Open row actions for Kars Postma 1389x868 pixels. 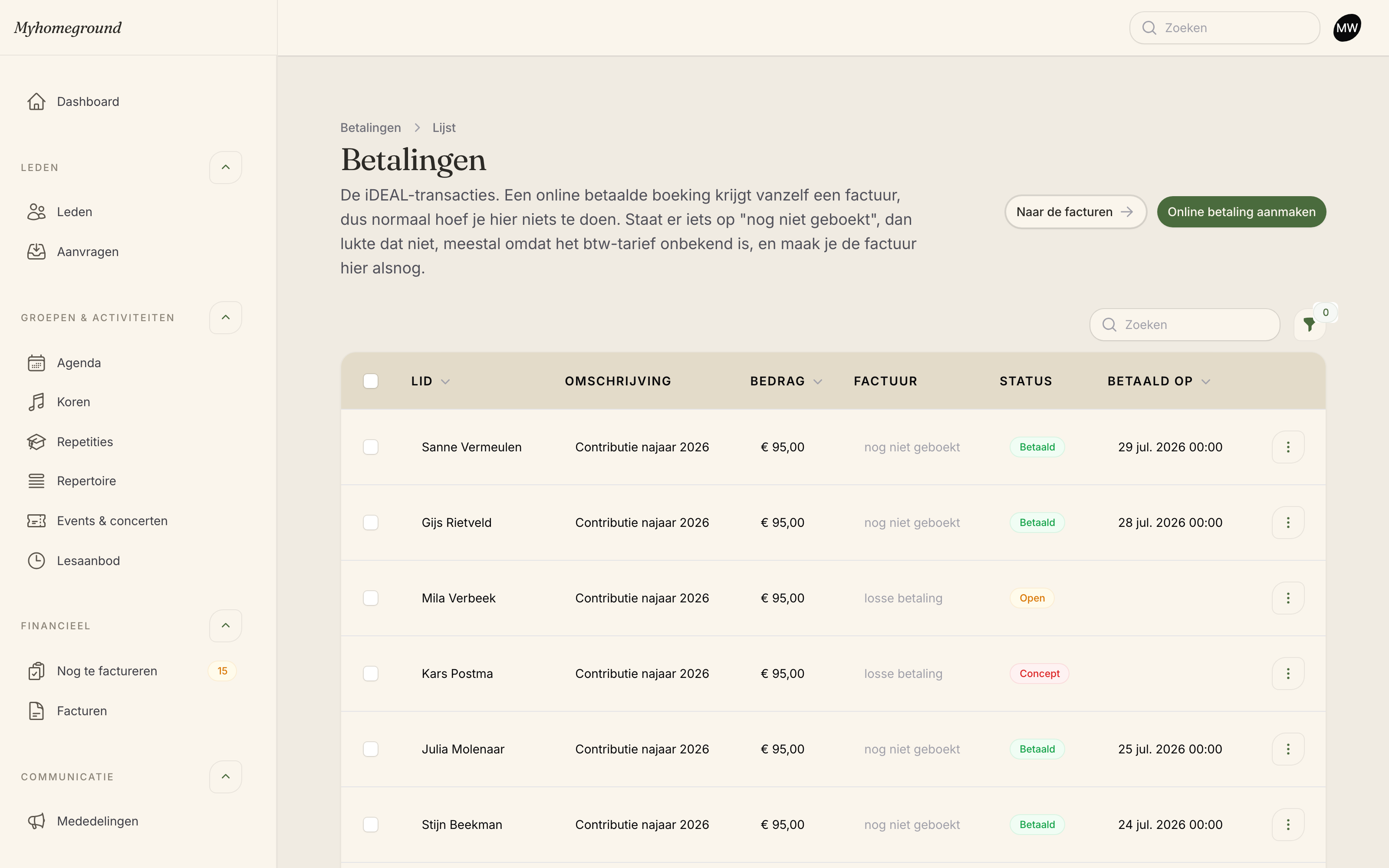point(1288,674)
